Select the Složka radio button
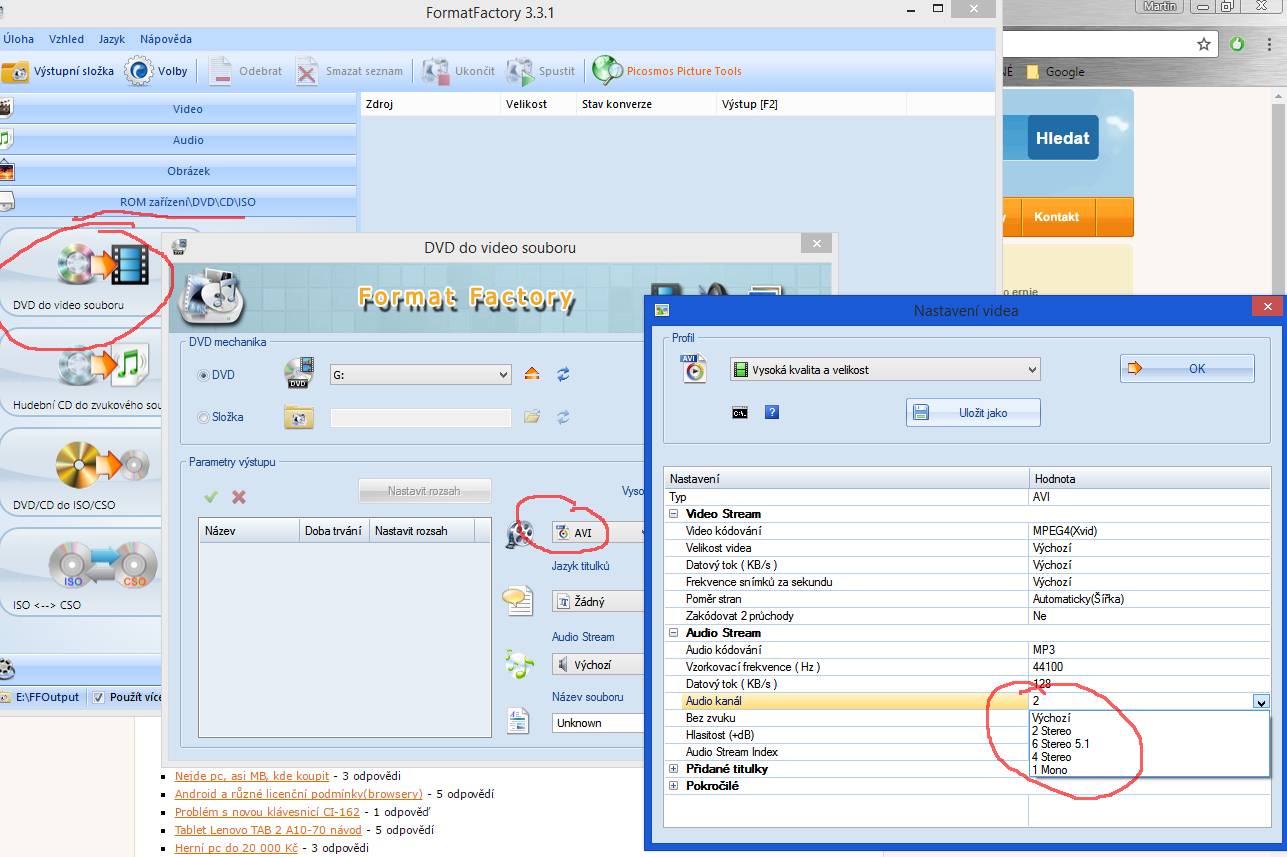 (x=204, y=418)
